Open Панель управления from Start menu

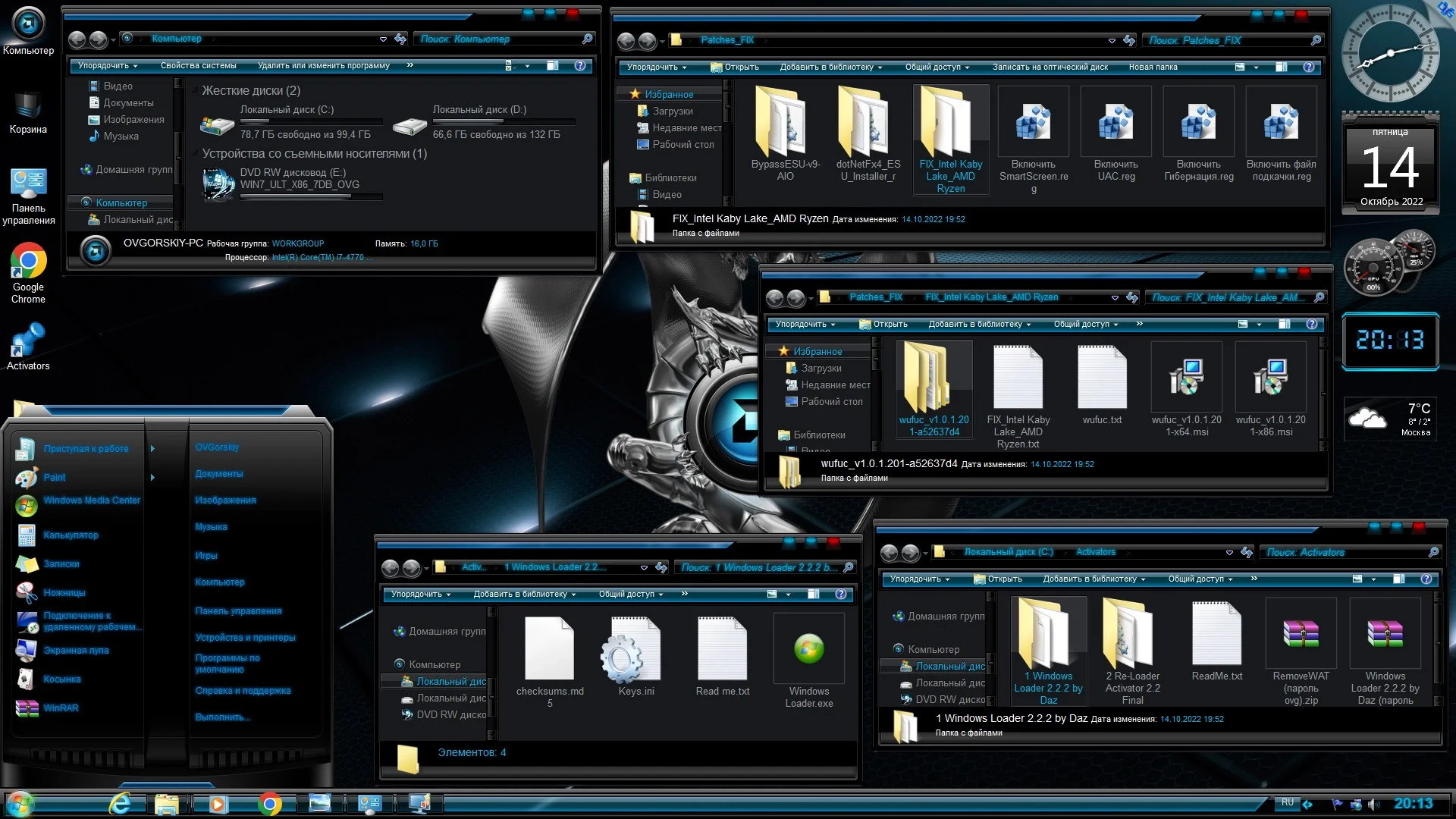click(238, 611)
